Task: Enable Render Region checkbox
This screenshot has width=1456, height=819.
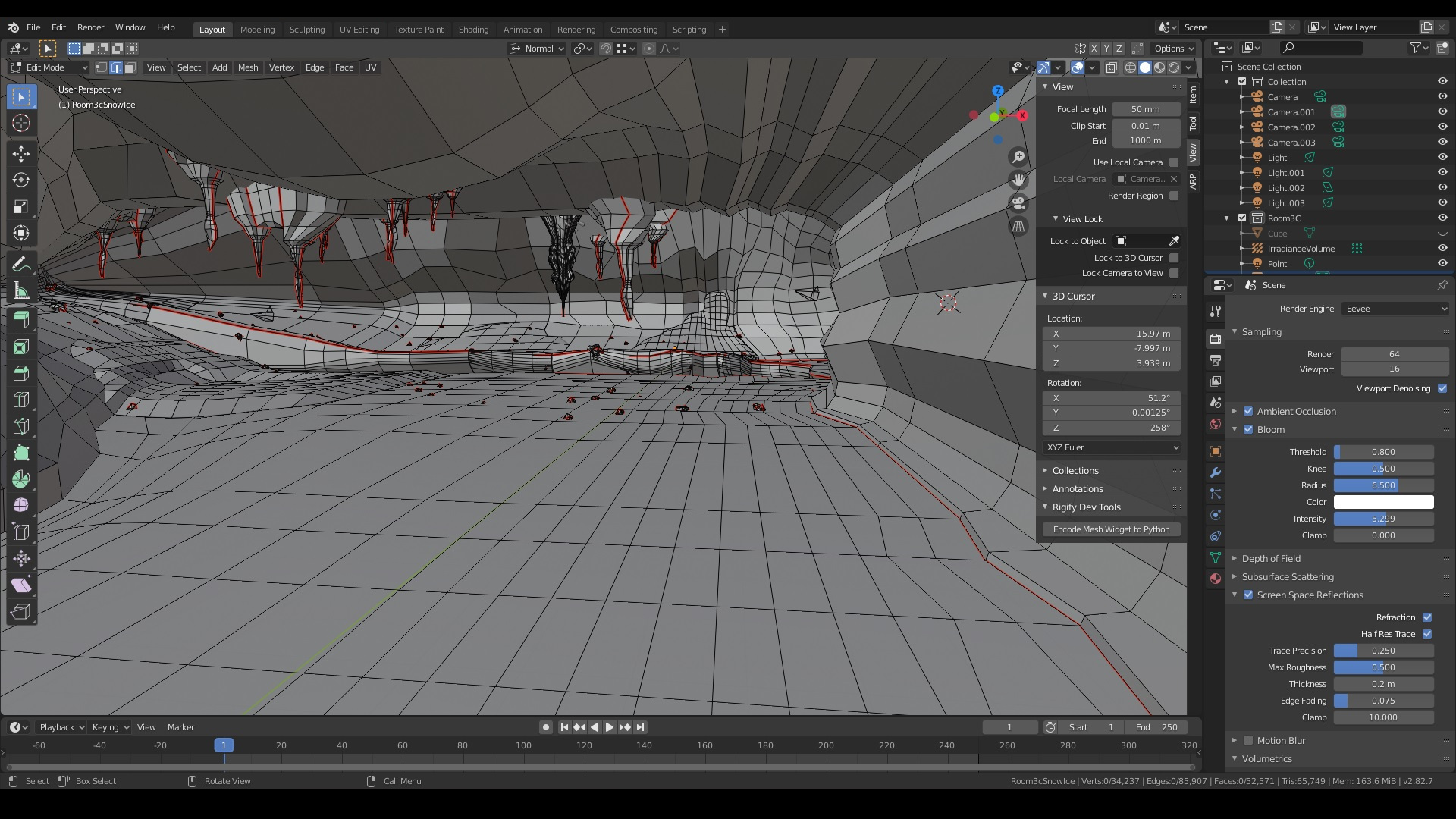Action: click(x=1174, y=196)
